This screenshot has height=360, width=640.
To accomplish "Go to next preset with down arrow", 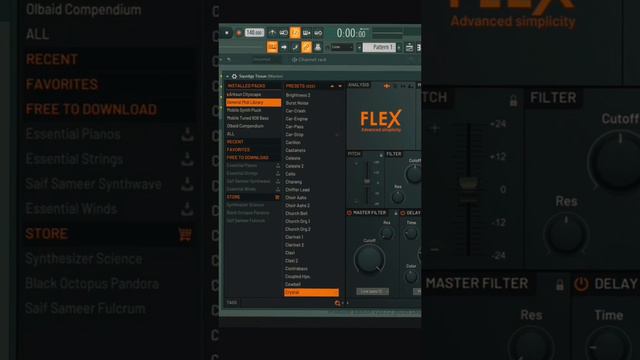I will (x=340, y=86).
